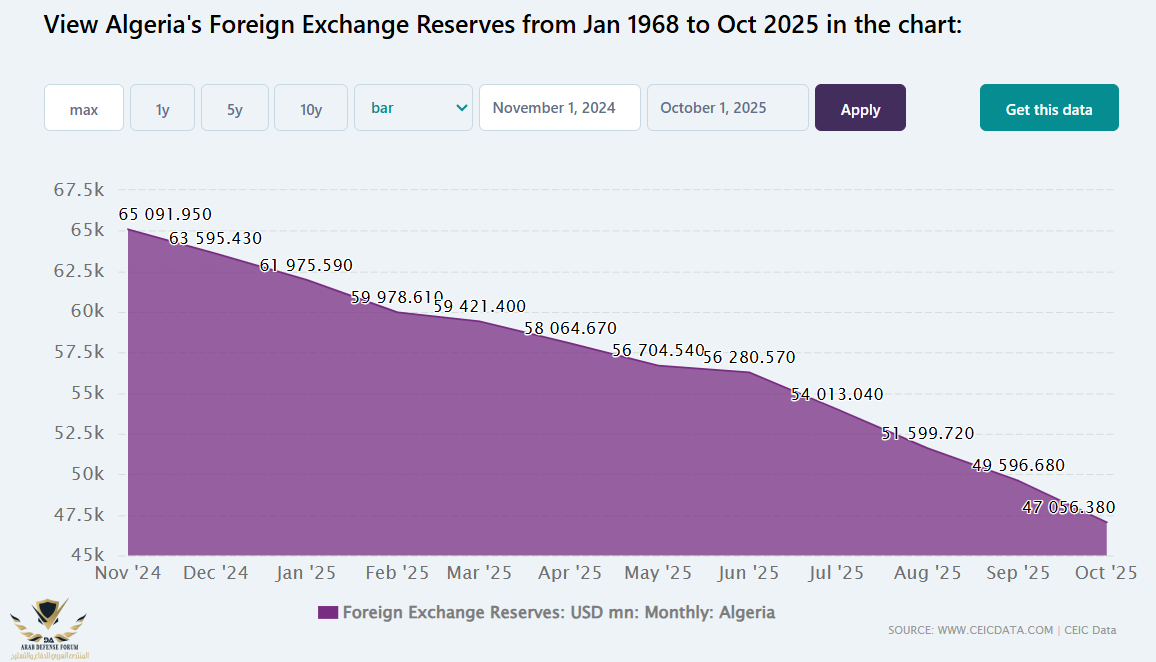Select the 1y time range
The image size is (1156, 662).
[162, 108]
